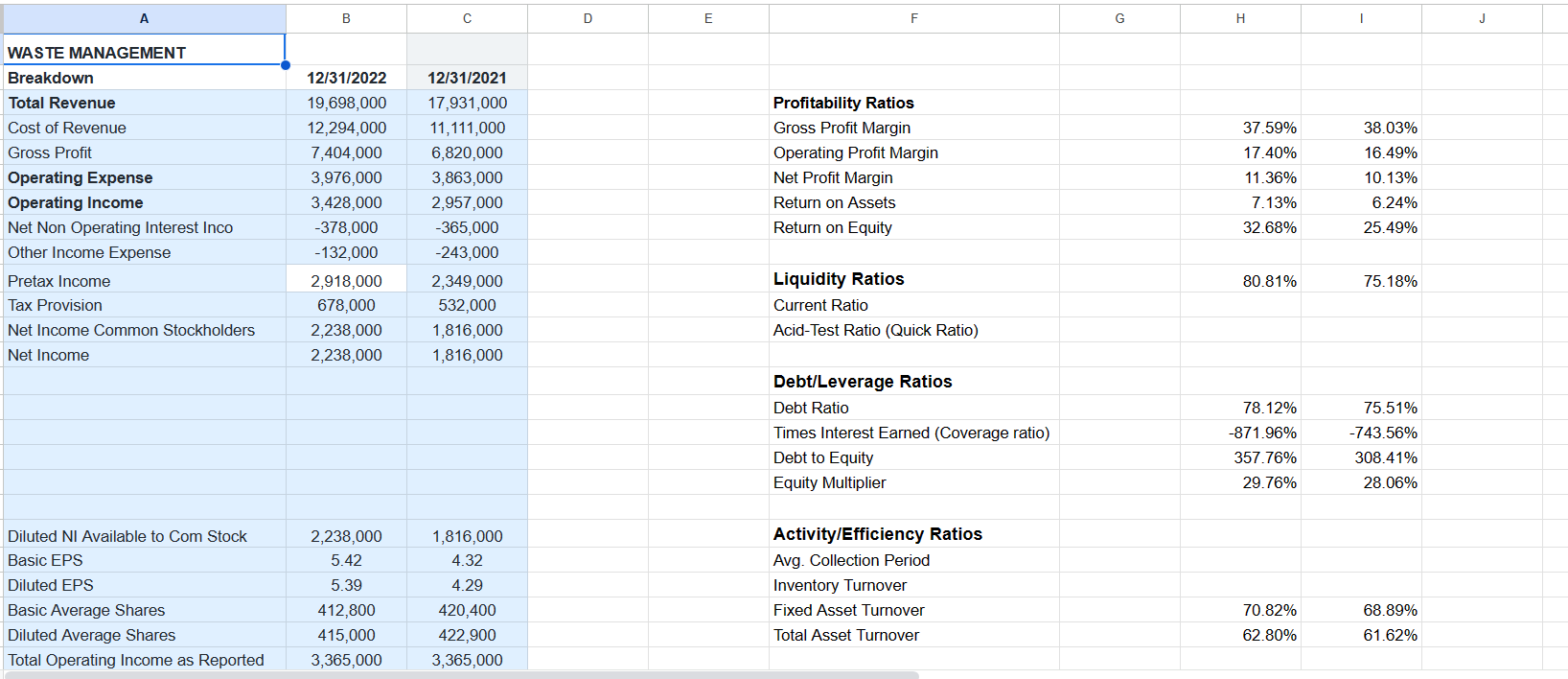Select the 12/31/2021 date cell
1568x679 pixels.
[467, 78]
